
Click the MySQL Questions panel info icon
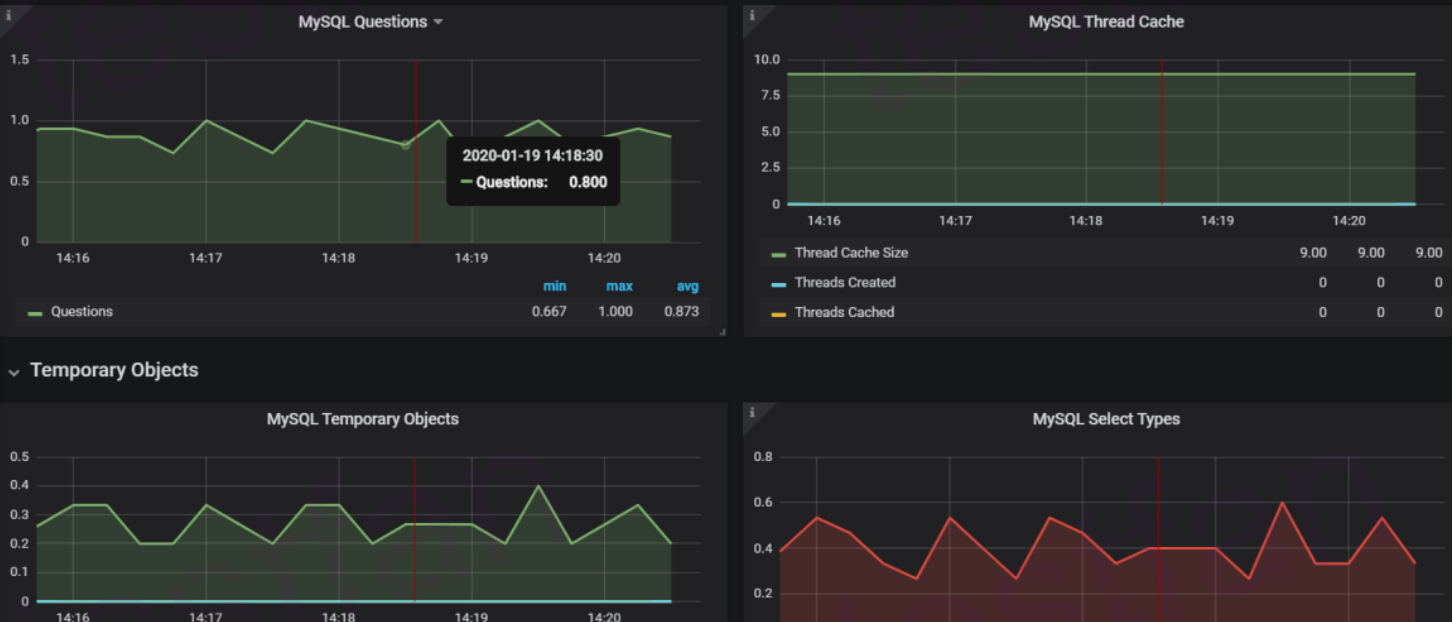coord(9,15)
